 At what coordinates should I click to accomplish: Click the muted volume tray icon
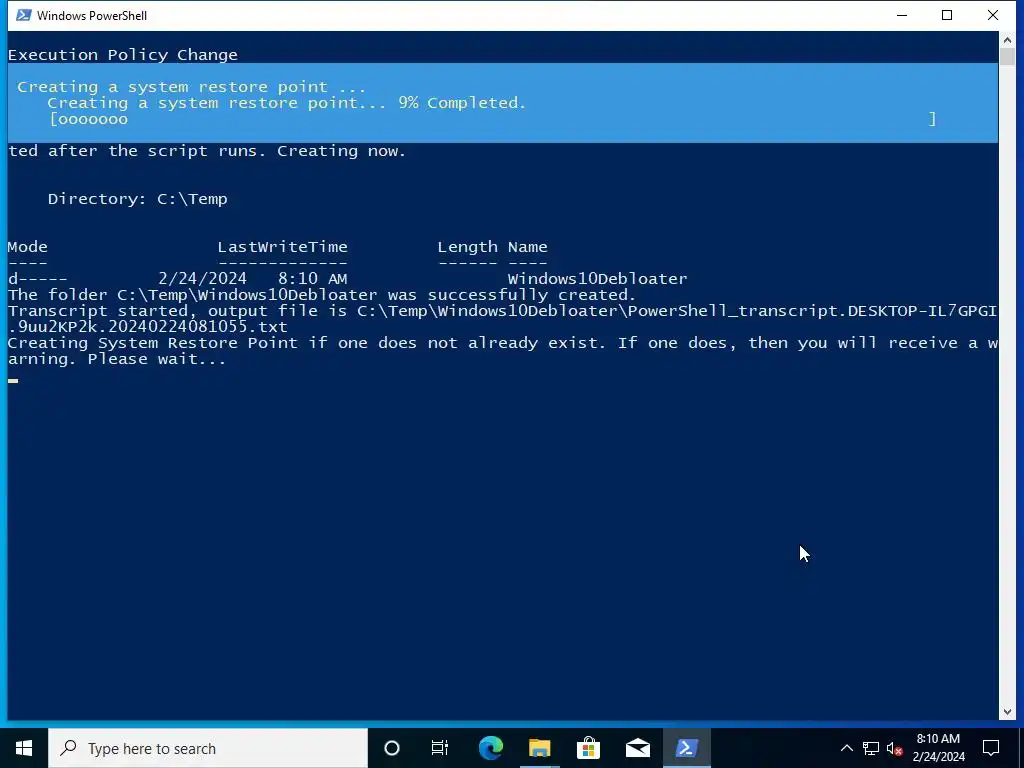coord(895,748)
